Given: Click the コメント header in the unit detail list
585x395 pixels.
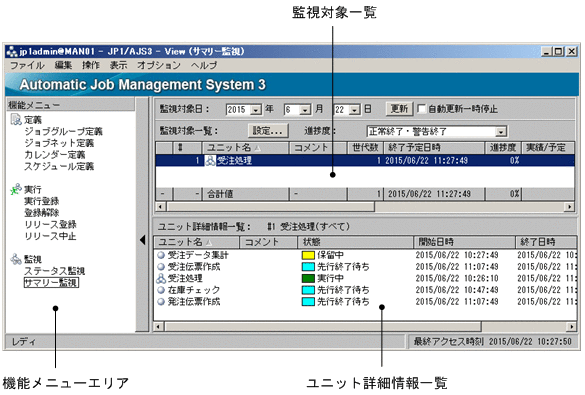Looking at the screenshot, I should (268, 242).
